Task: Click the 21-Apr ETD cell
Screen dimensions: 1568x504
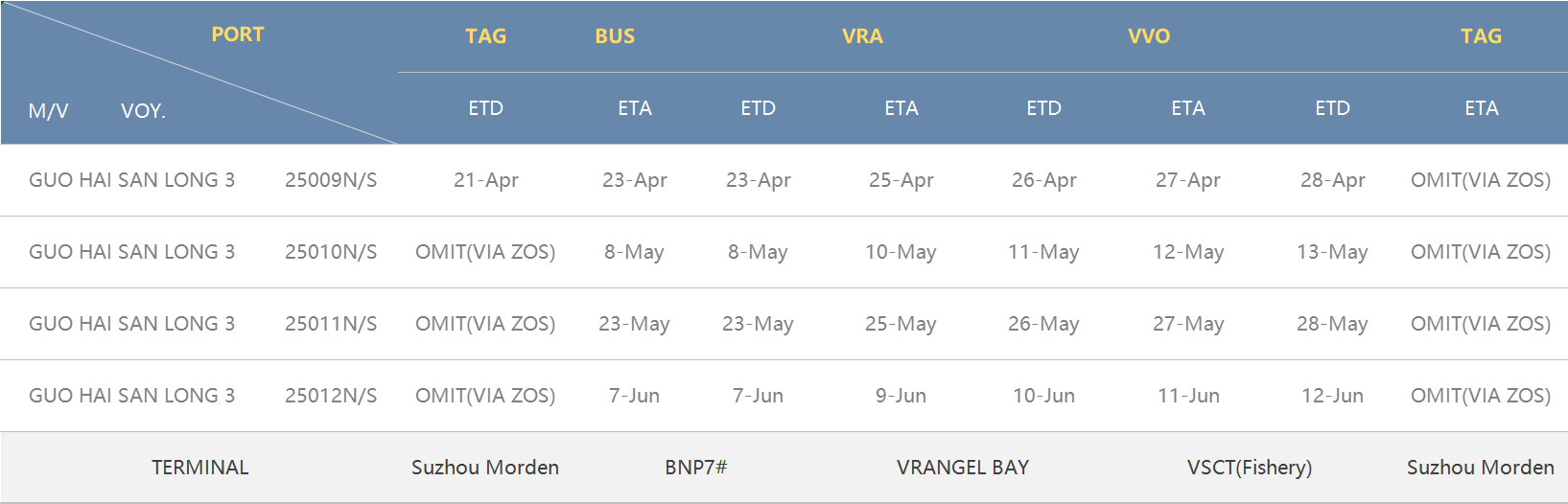Action: (x=486, y=180)
